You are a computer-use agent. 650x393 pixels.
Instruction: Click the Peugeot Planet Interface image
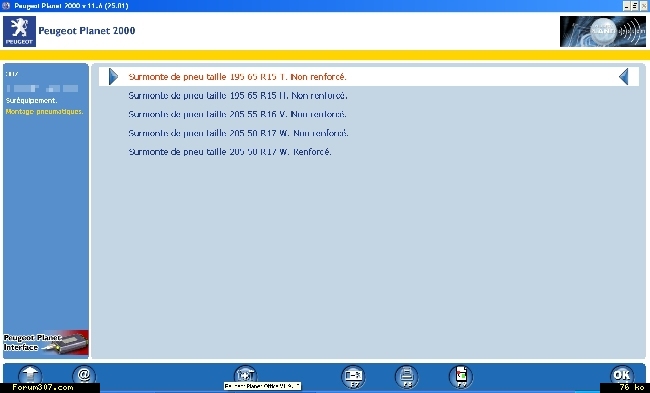(46, 343)
